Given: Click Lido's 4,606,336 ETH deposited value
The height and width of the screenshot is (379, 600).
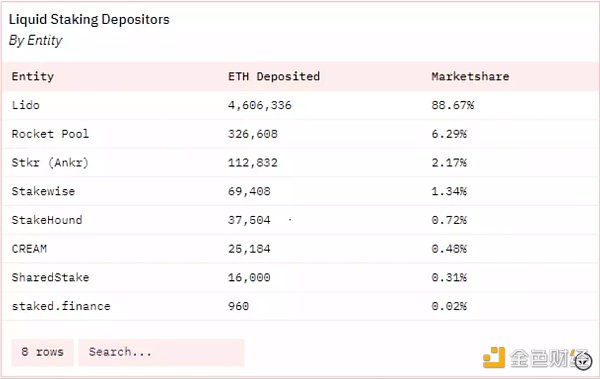Looking at the screenshot, I should pyautogui.click(x=260, y=105).
